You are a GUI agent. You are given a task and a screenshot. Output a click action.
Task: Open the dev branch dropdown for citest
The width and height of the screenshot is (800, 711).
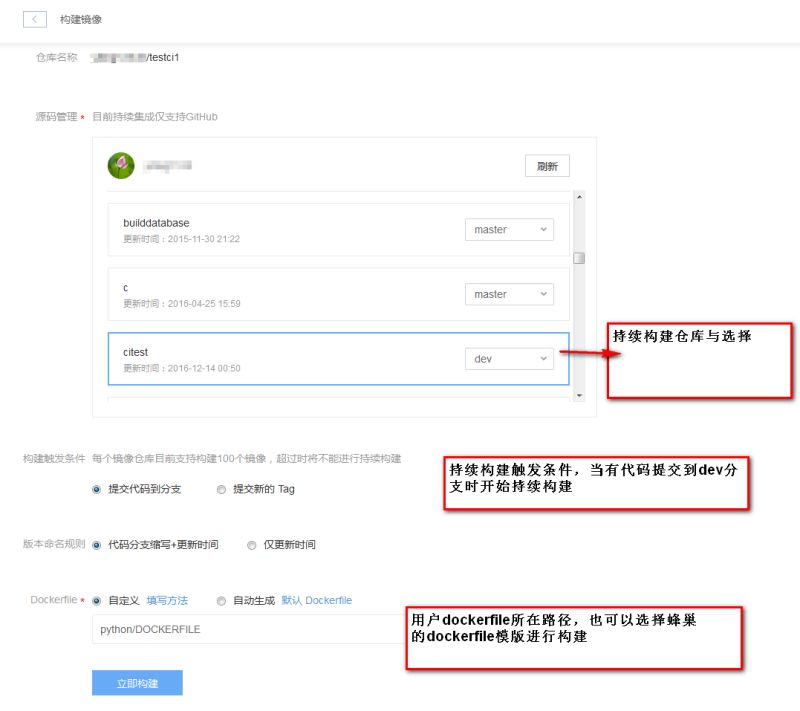click(509, 358)
